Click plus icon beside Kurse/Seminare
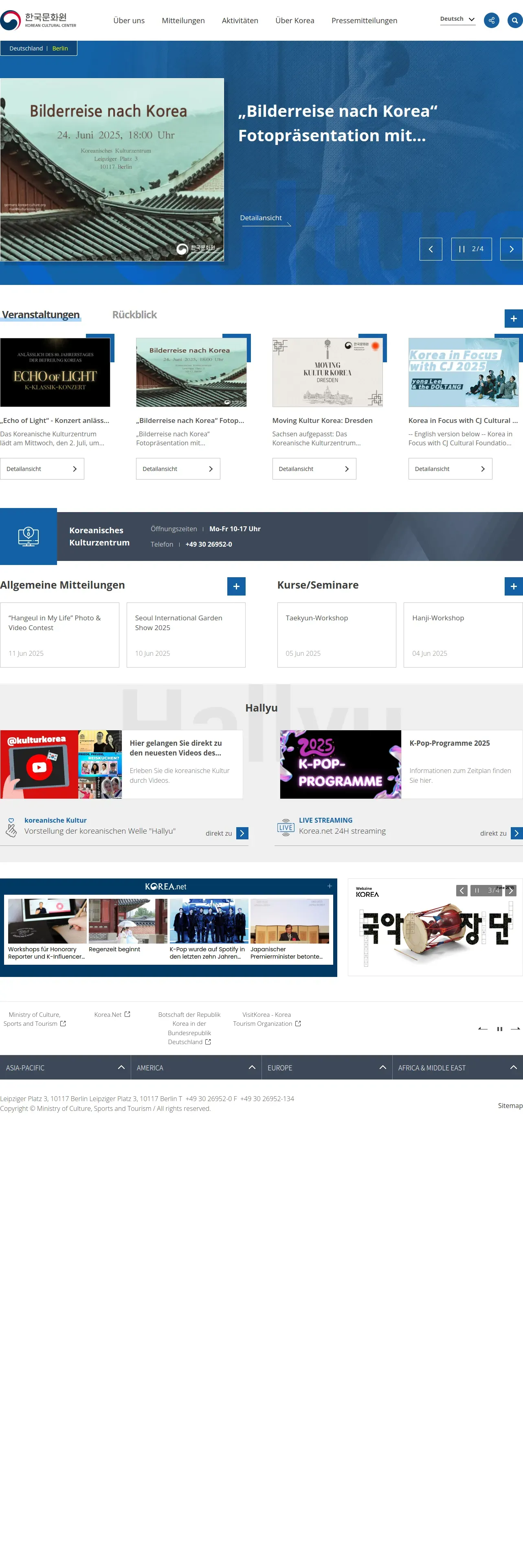Screen dimensions: 523x1568 [513, 586]
